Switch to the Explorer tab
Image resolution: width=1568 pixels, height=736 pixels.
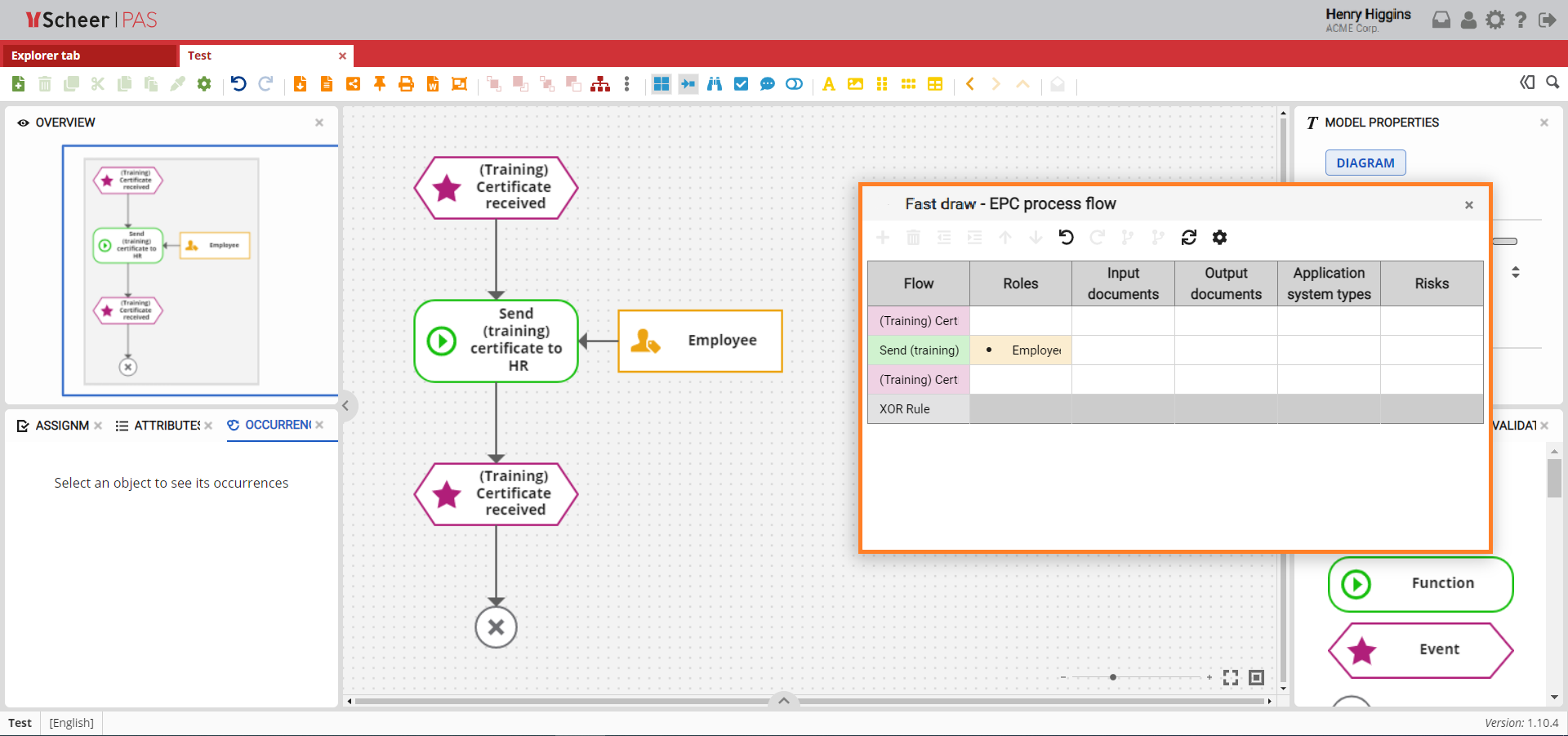coord(46,56)
